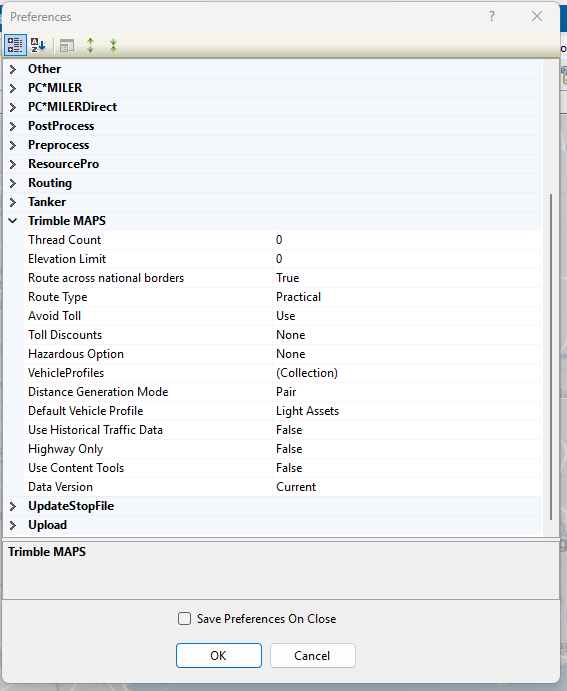Expand the Tanker category
This screenshot has width=567, height=691.
[13, 202]
